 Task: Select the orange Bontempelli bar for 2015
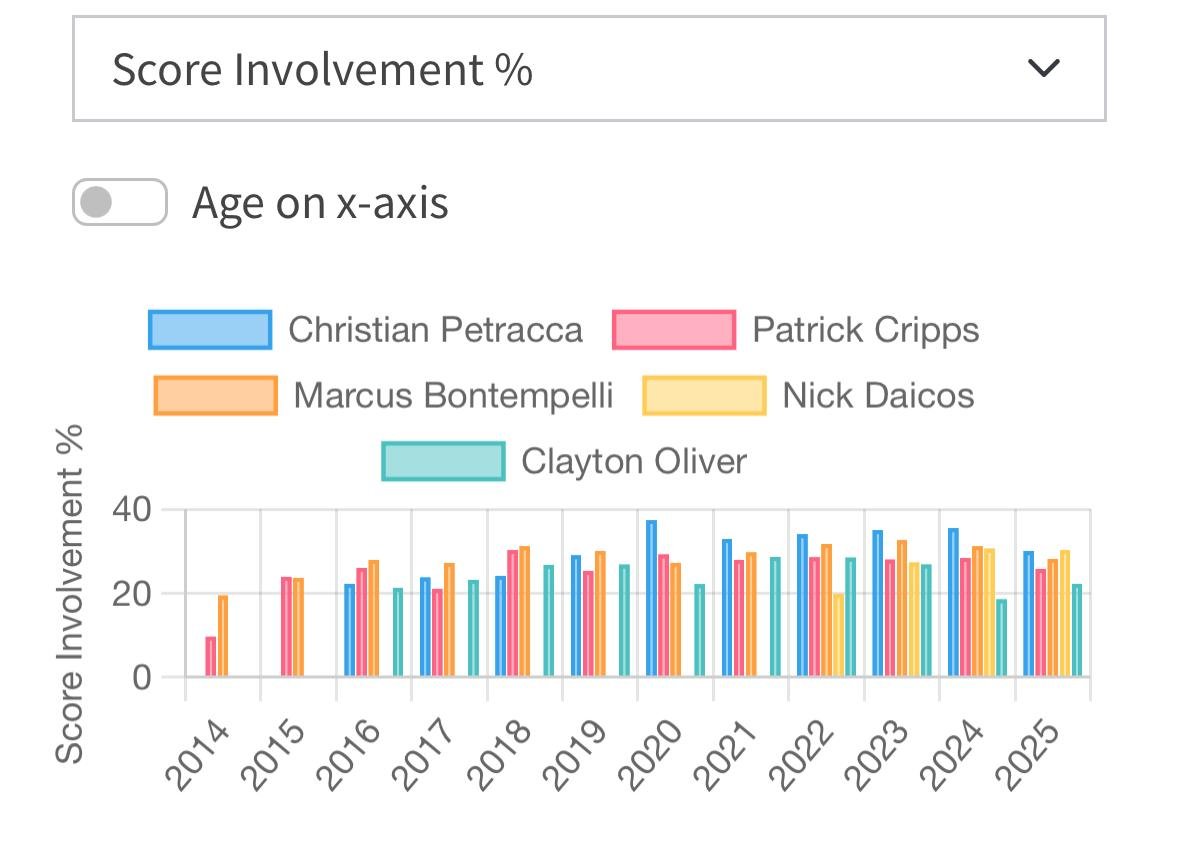[x=299, y=627]
